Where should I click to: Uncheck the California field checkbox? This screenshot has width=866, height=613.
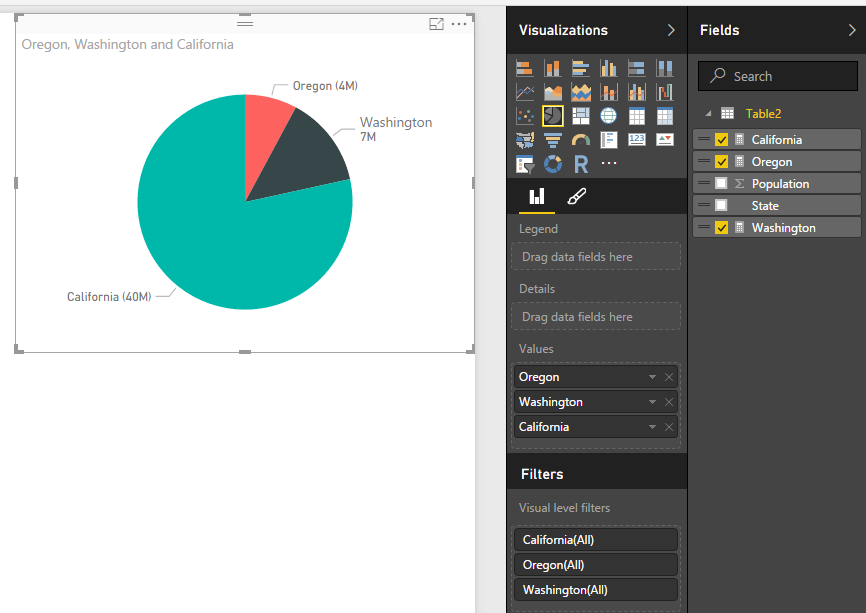point(721,140)
